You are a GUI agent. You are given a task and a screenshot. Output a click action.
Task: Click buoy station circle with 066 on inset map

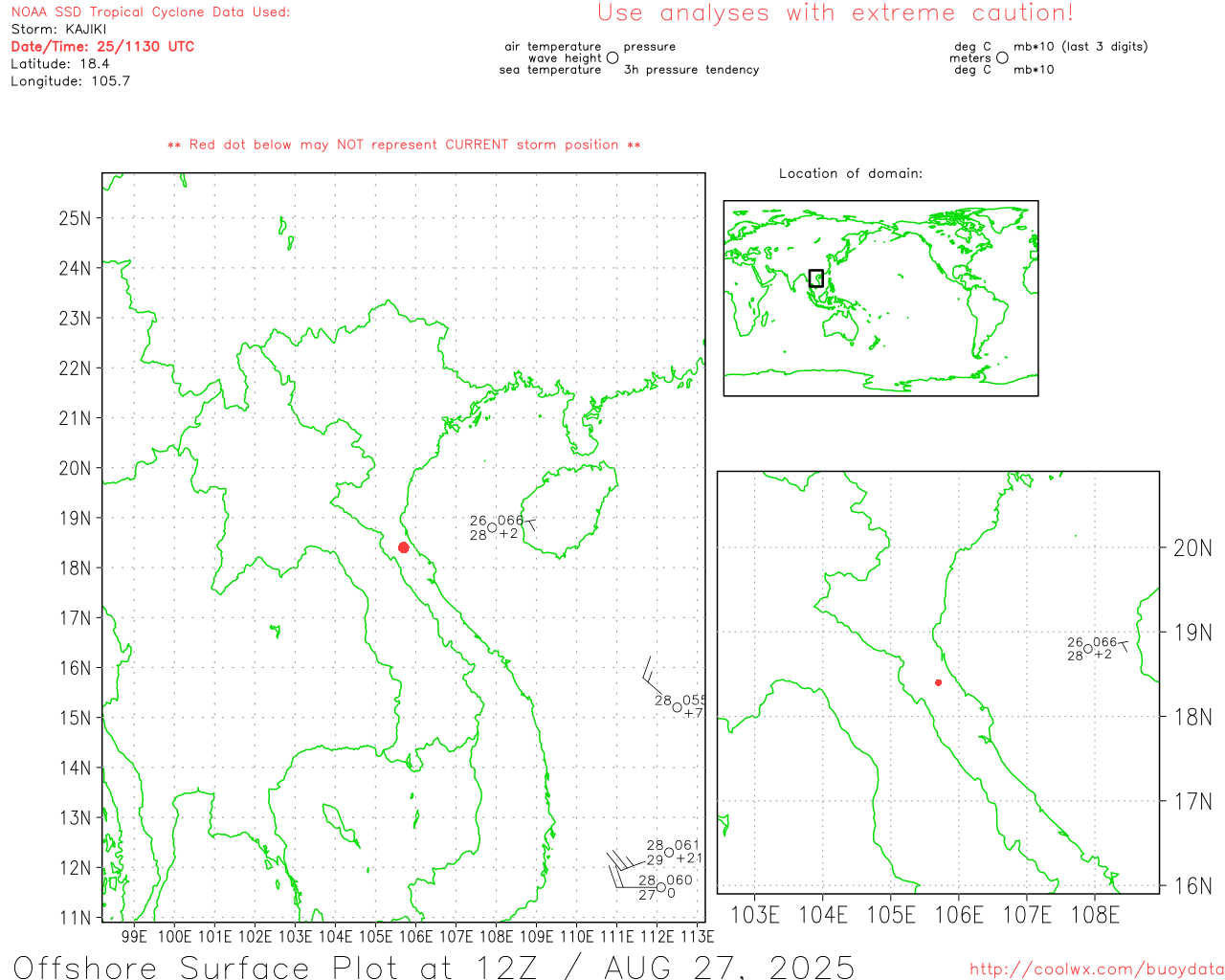tap(1088, 649)
